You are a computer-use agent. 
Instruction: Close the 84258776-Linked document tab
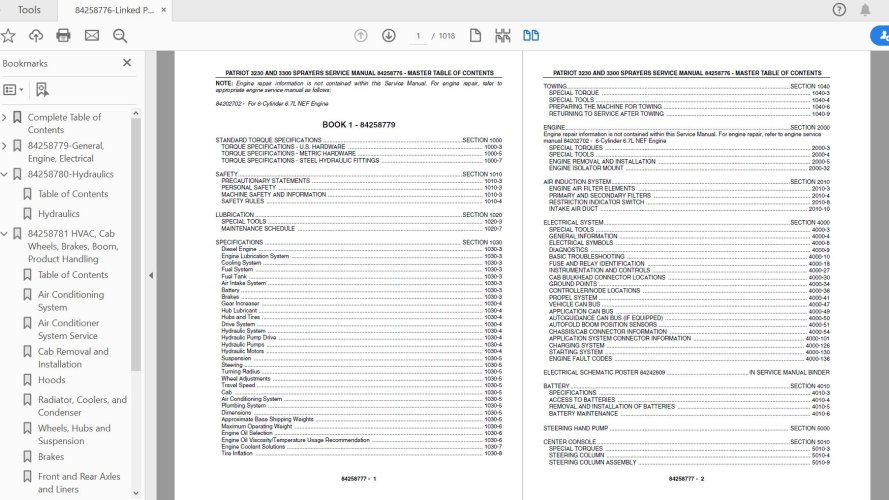163,10
